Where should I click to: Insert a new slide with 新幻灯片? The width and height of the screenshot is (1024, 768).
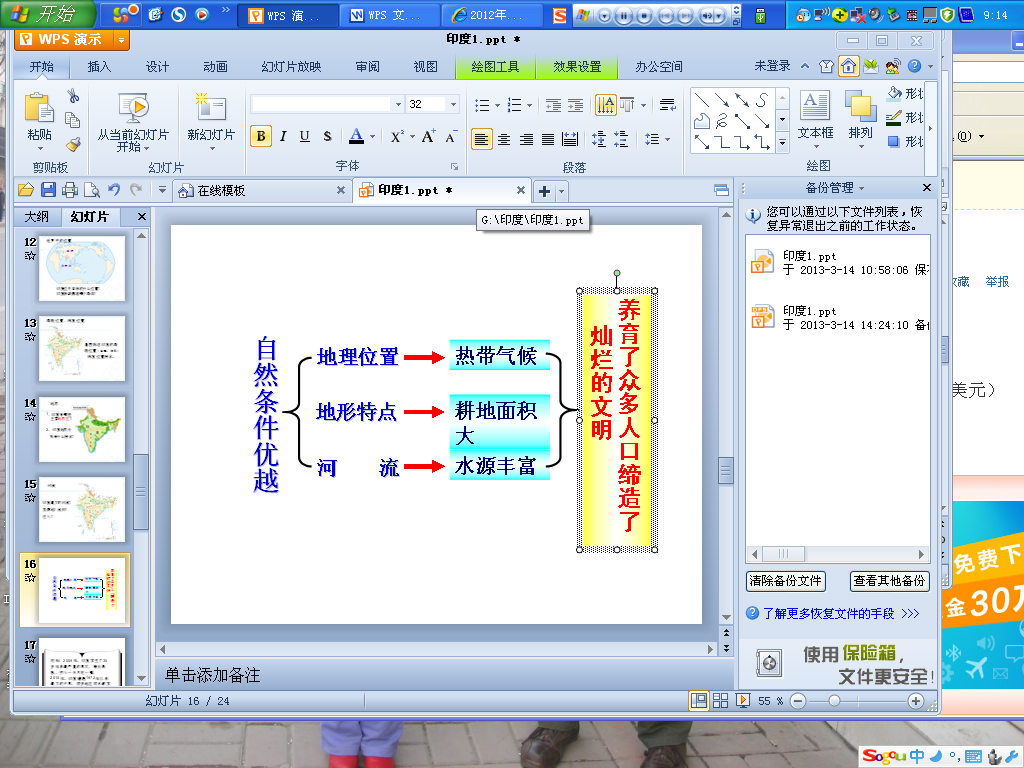(x=209, y=112)
